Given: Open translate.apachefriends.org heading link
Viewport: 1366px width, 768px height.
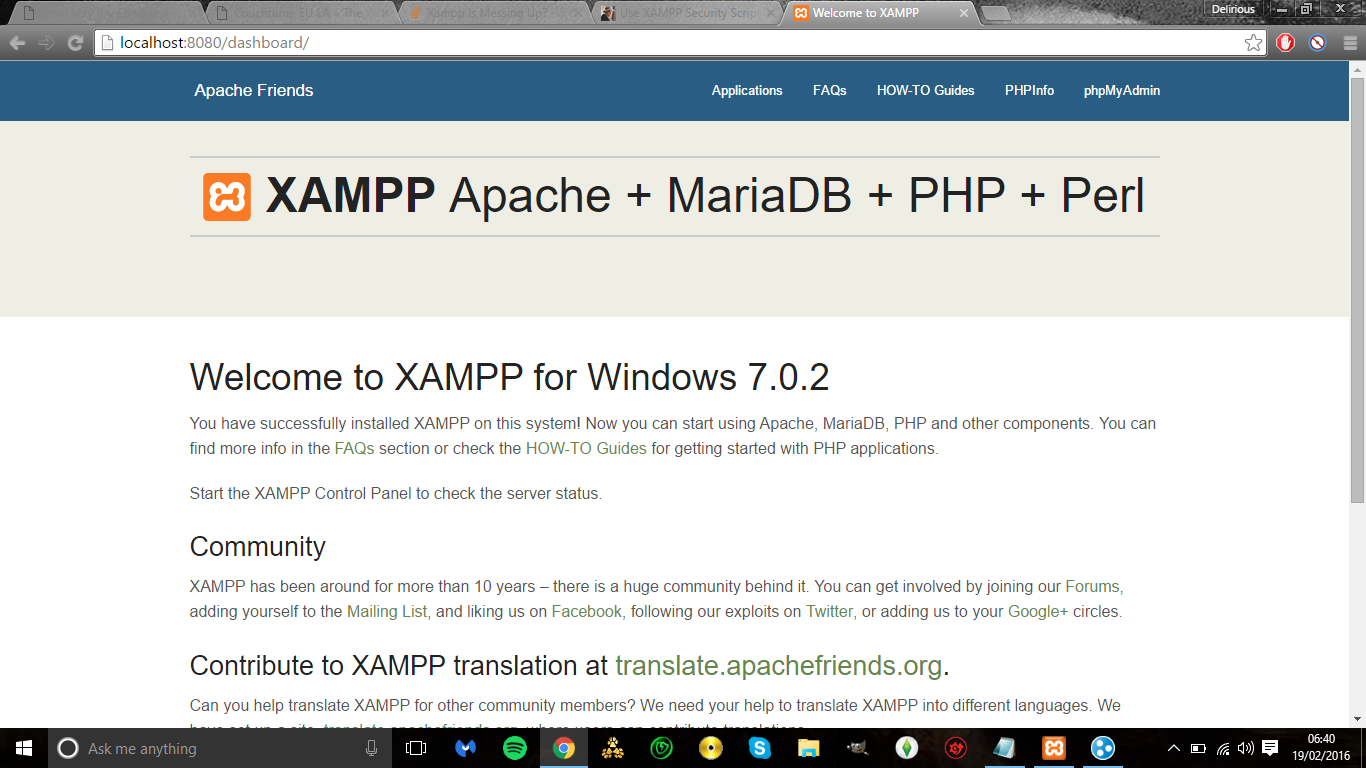Looking at the screenshot, I should [779, 666].
